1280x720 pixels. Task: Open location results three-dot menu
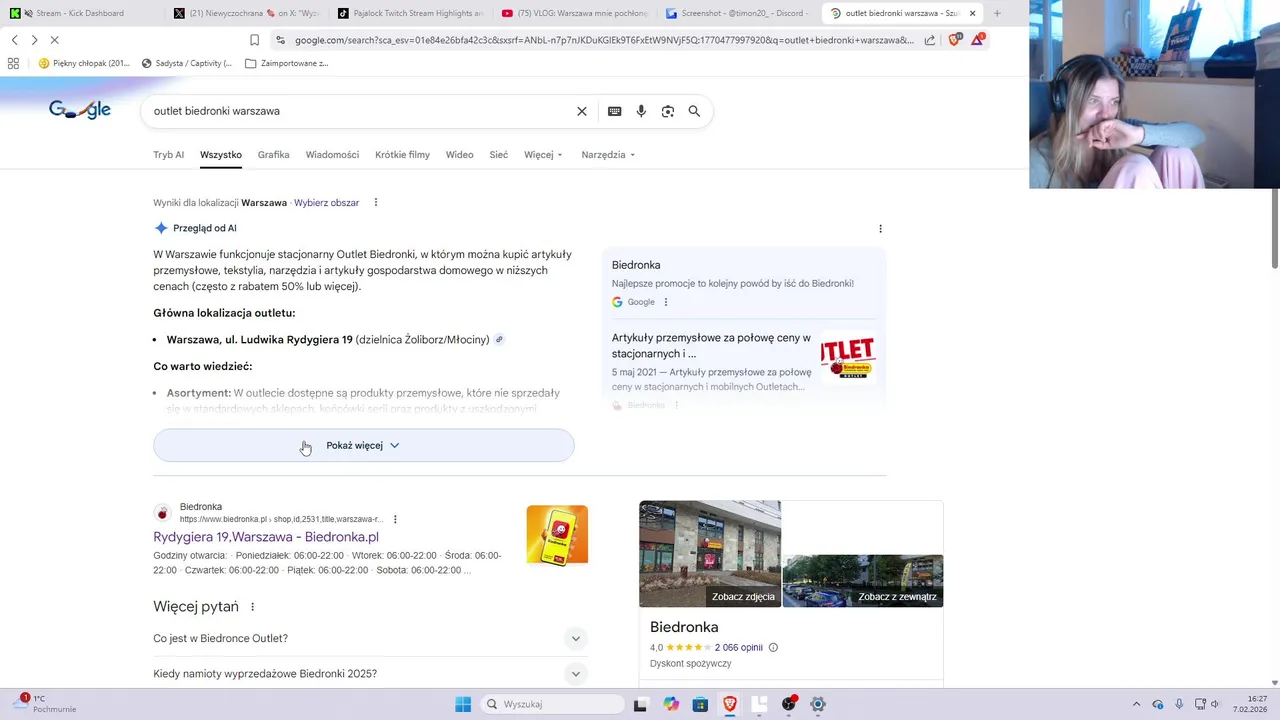click(x=376, y=202)
